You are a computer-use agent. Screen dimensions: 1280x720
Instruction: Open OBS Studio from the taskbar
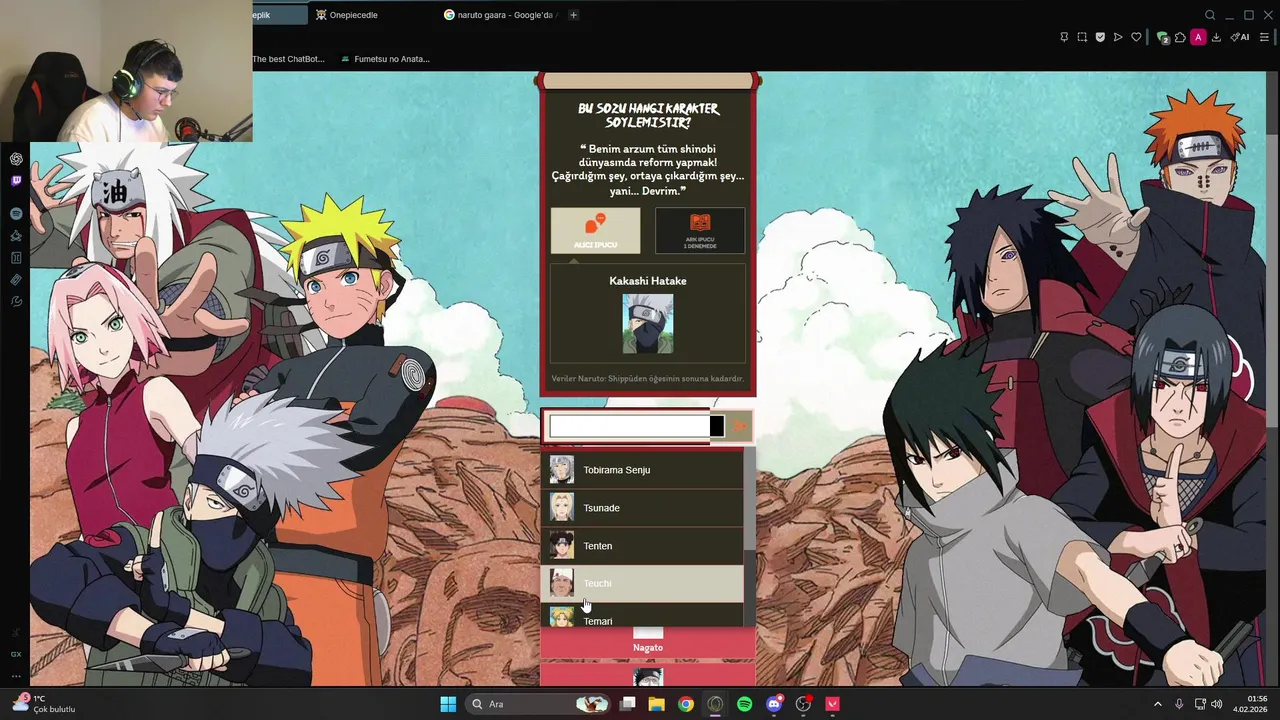(x=803, y=704)
